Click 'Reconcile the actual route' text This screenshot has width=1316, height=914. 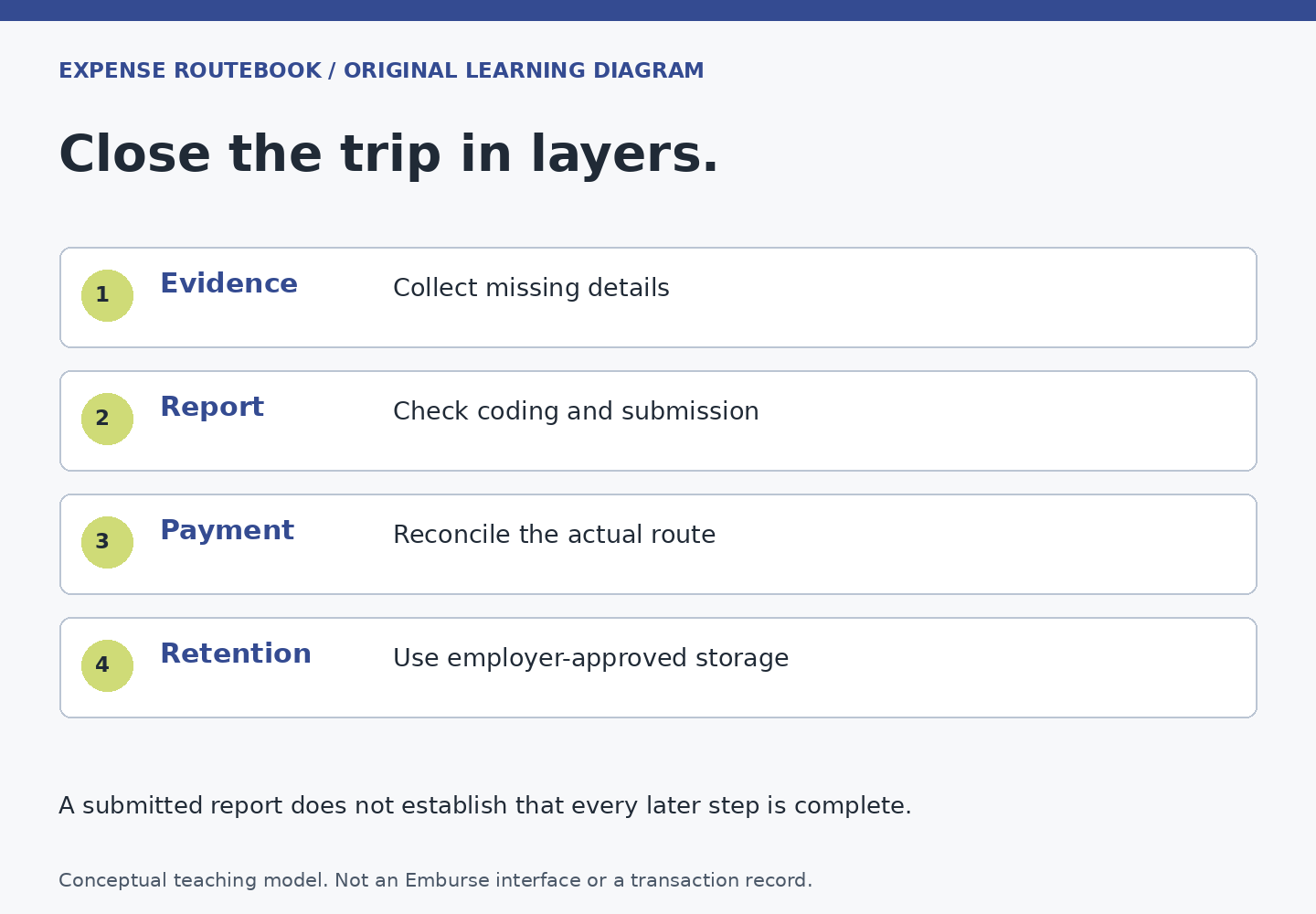pos(554,535)
